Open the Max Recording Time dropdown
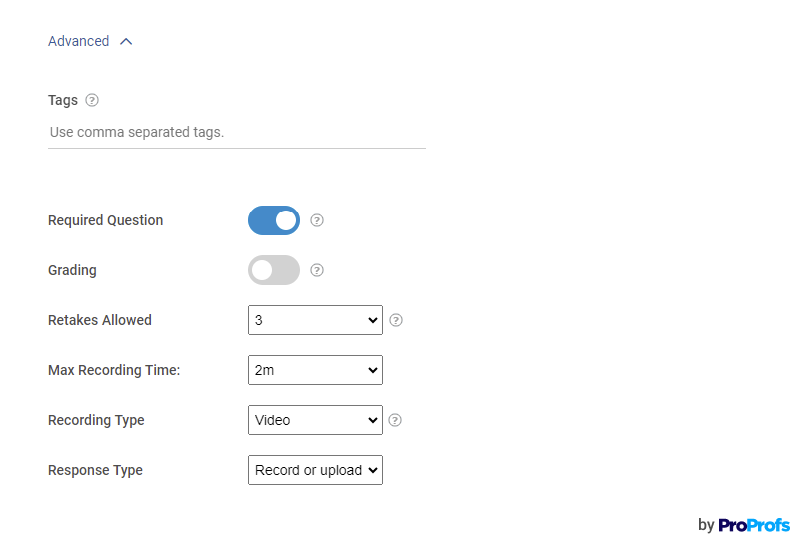 click(315, 370)
